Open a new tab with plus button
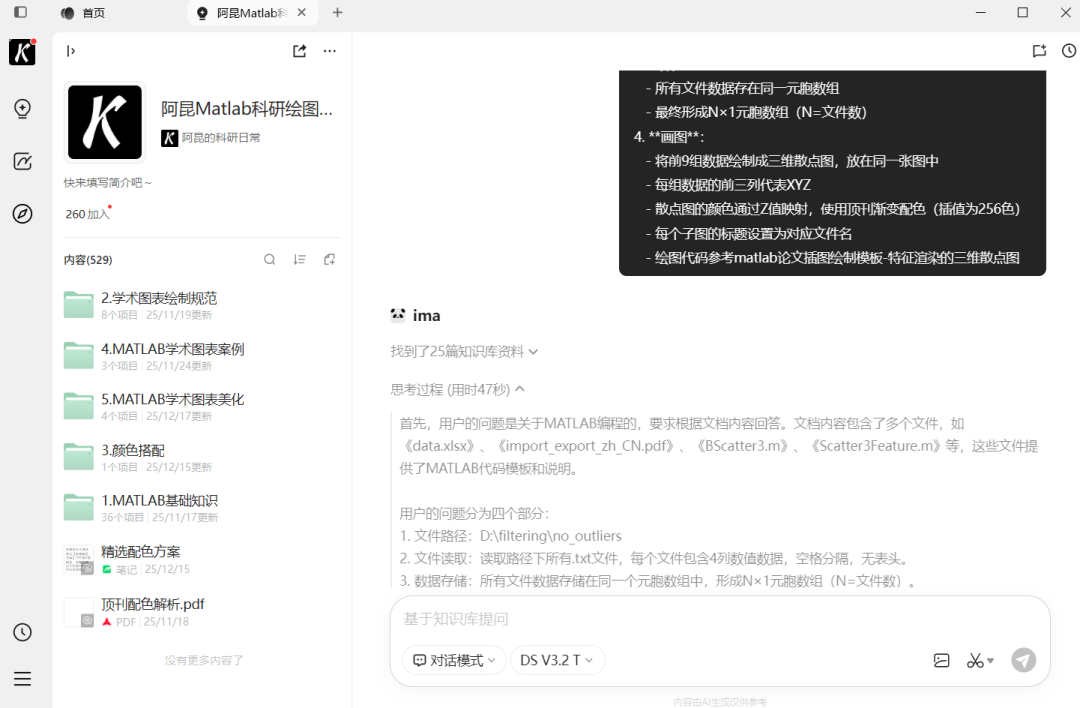This screenshot has width=1080, height=708. [x=338, y=12]
